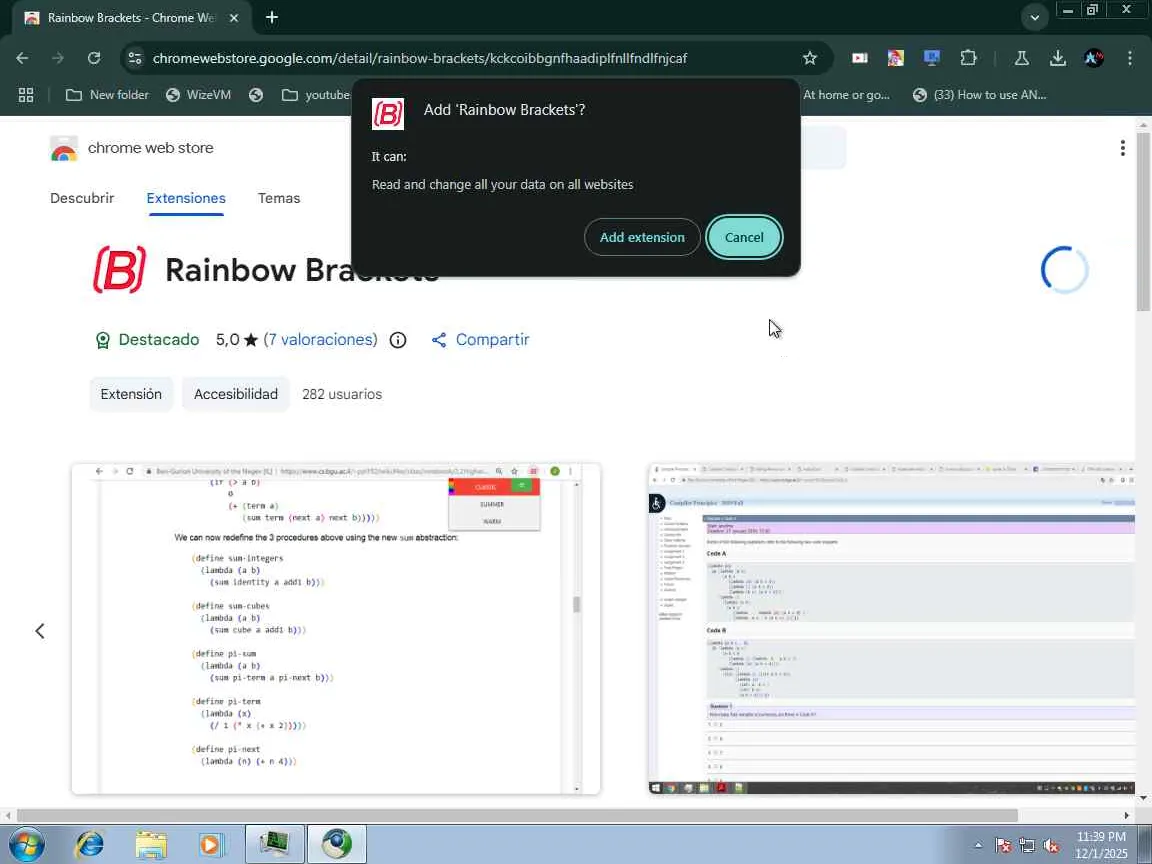This screenshot has width=1152, height=864.
Task: Cancel the Rainbow Brackets install dialog
Action: [x=744, y=237]
